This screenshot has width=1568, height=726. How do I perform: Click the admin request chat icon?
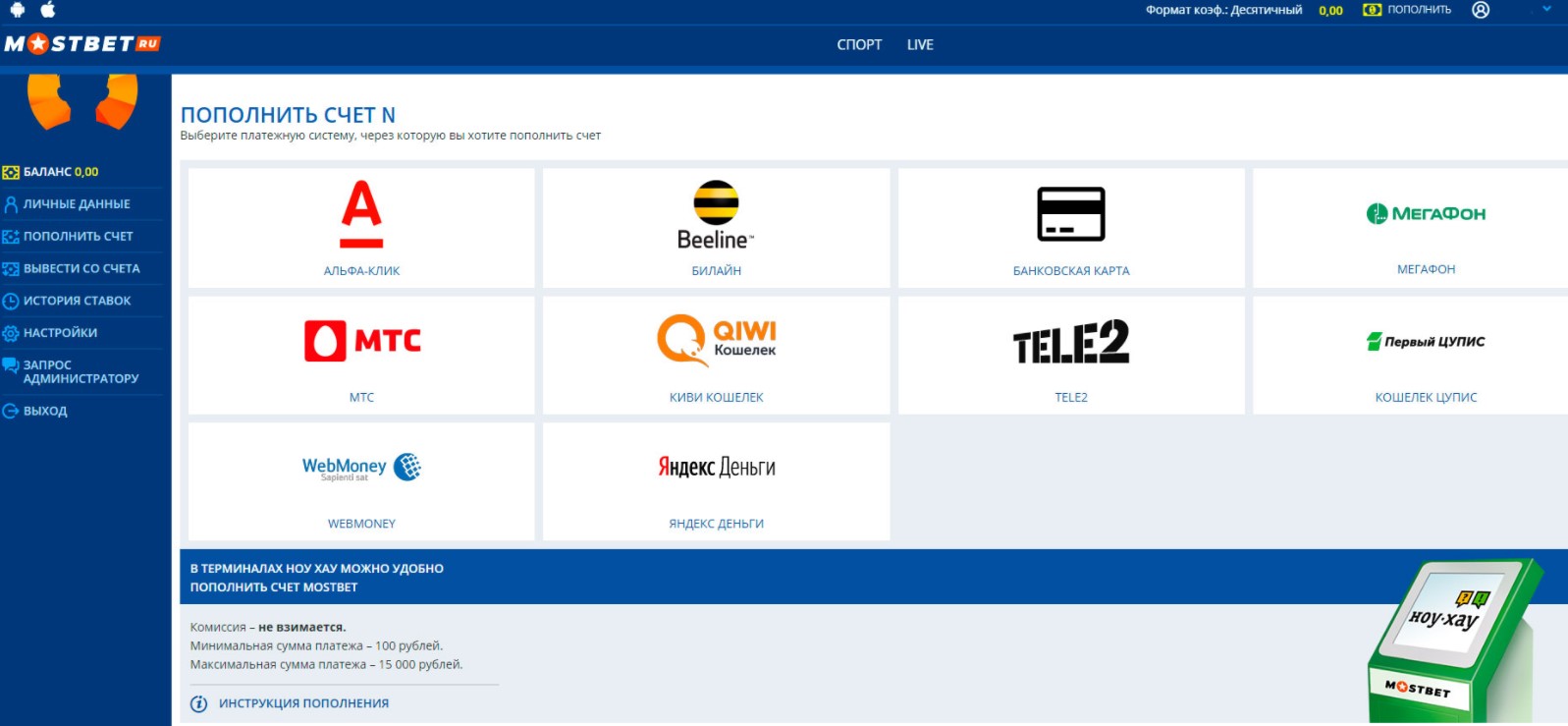tap(11, 365)
